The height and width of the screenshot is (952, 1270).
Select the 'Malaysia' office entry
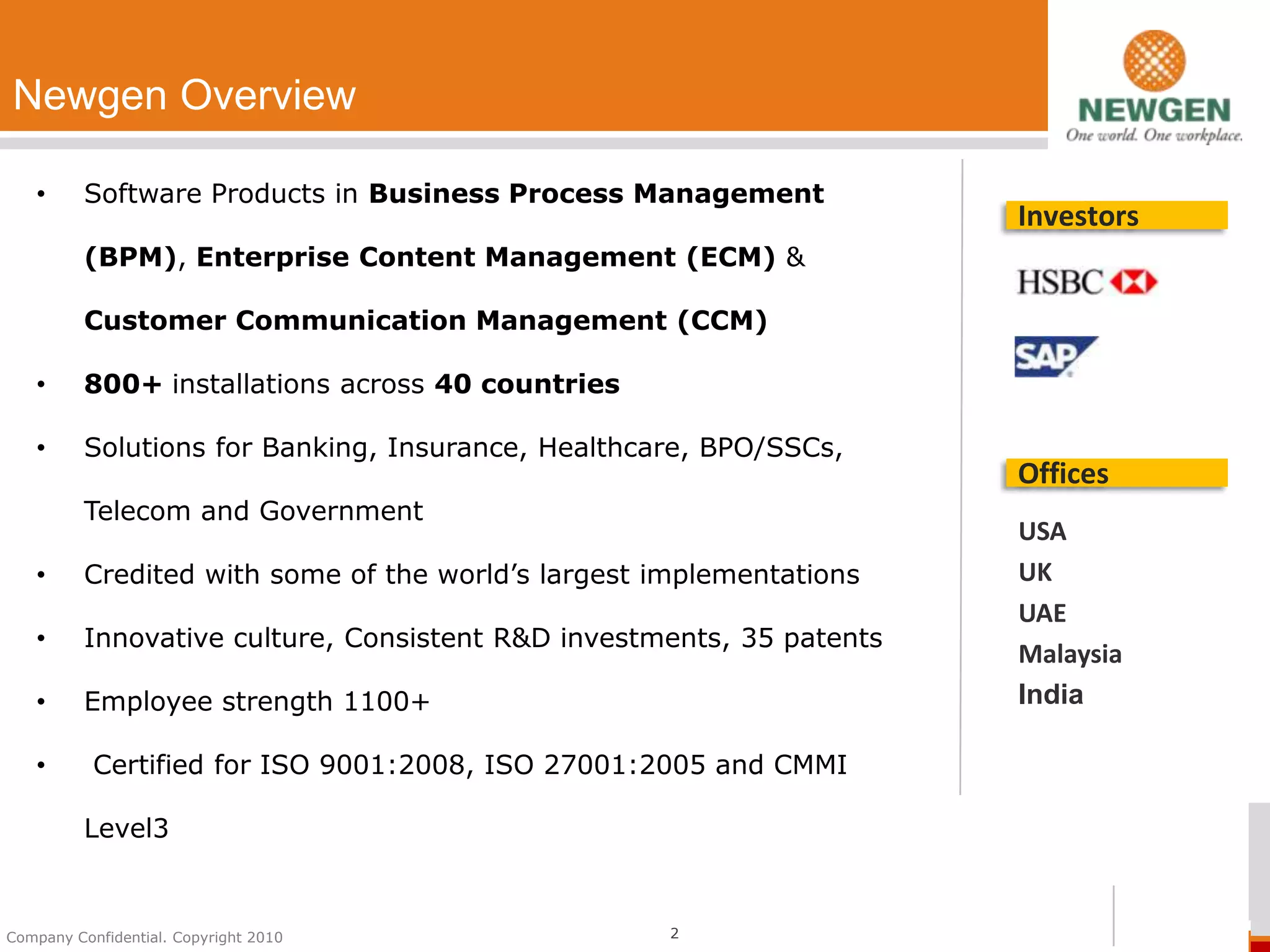point(1070,654)
